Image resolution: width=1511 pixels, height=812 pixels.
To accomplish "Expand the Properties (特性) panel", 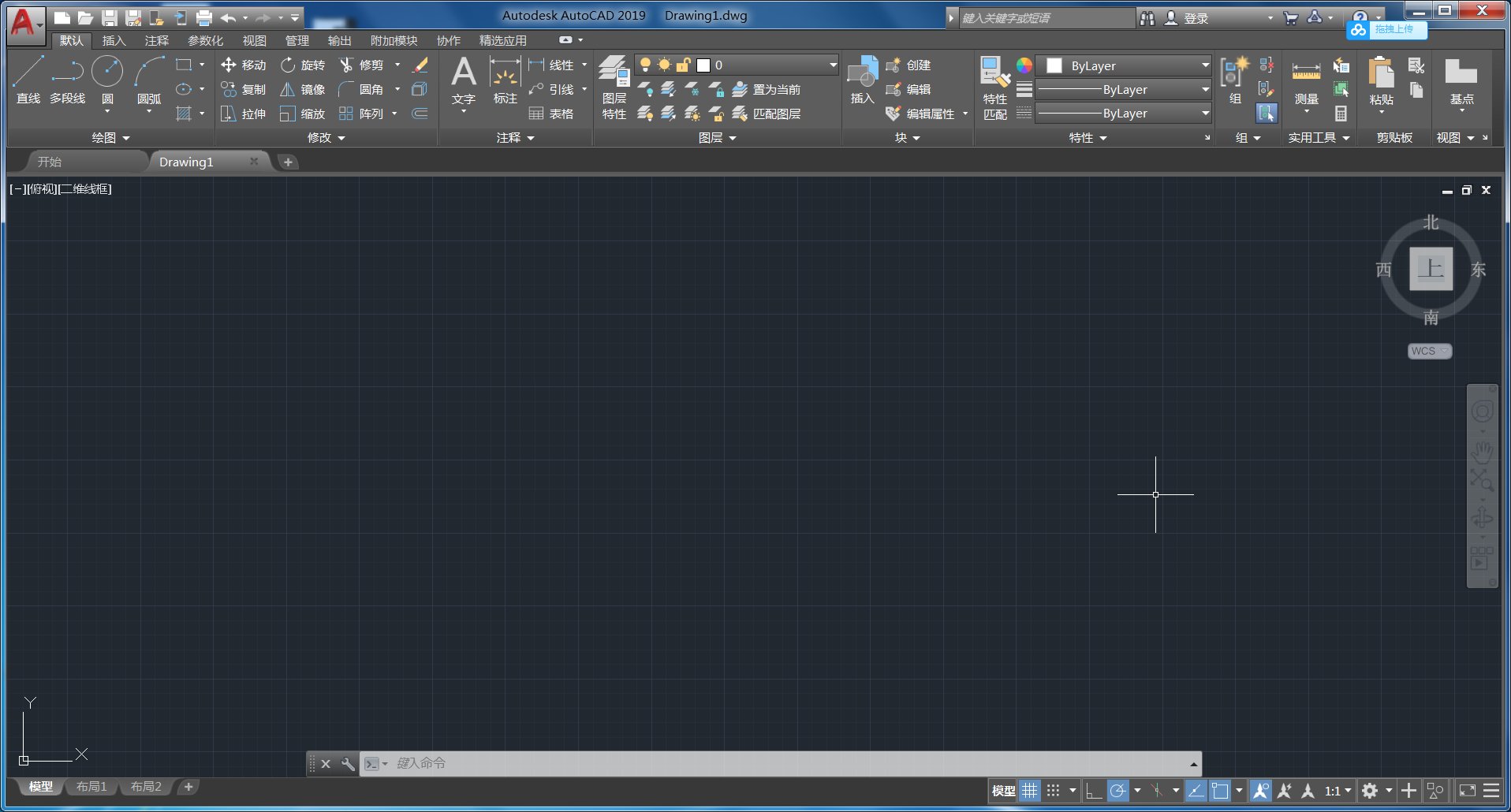I will click(x=1088, y=137).
